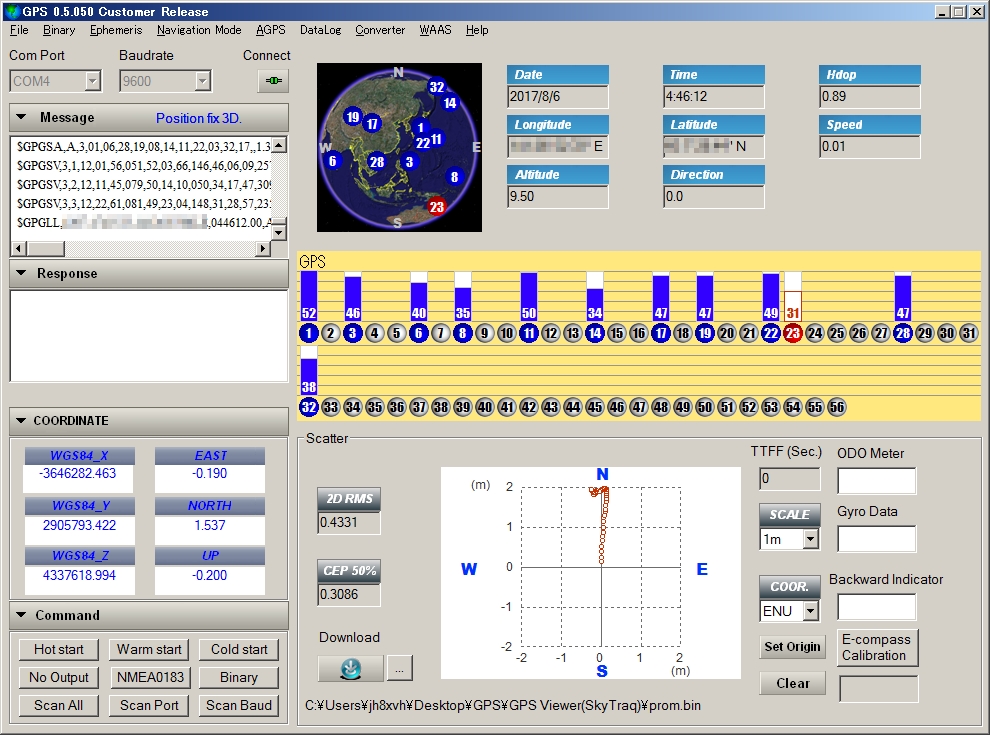
Task: Open the Navigation Mode menu
Action: click(198, 30)
